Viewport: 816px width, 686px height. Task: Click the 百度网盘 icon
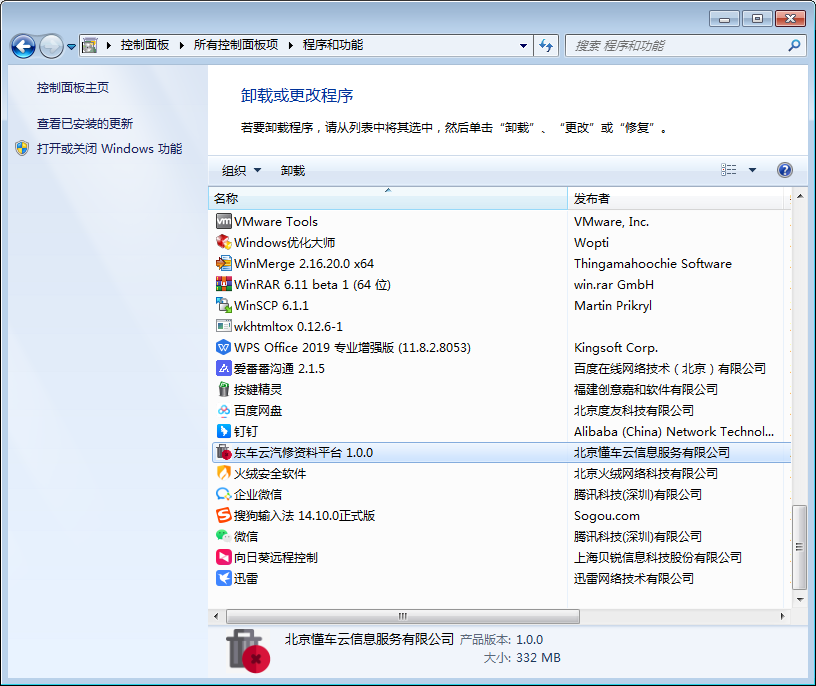tap(223, 410)
